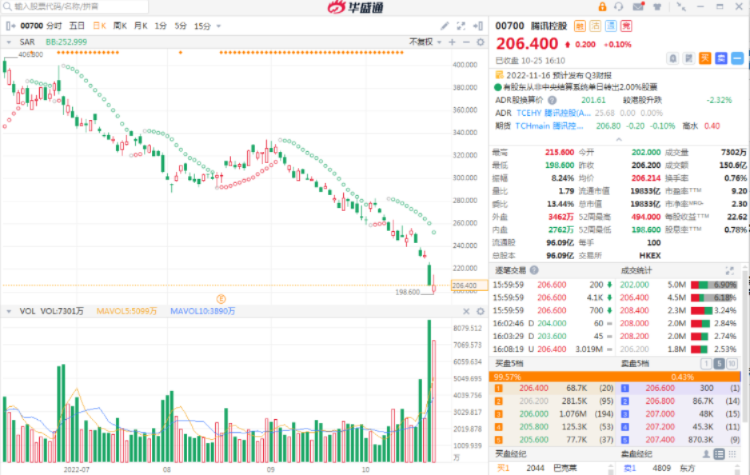Switch broker queue to list view
The width and height of the screenshot is (750, 475).
pyautogui.click(x=719, y=454)
